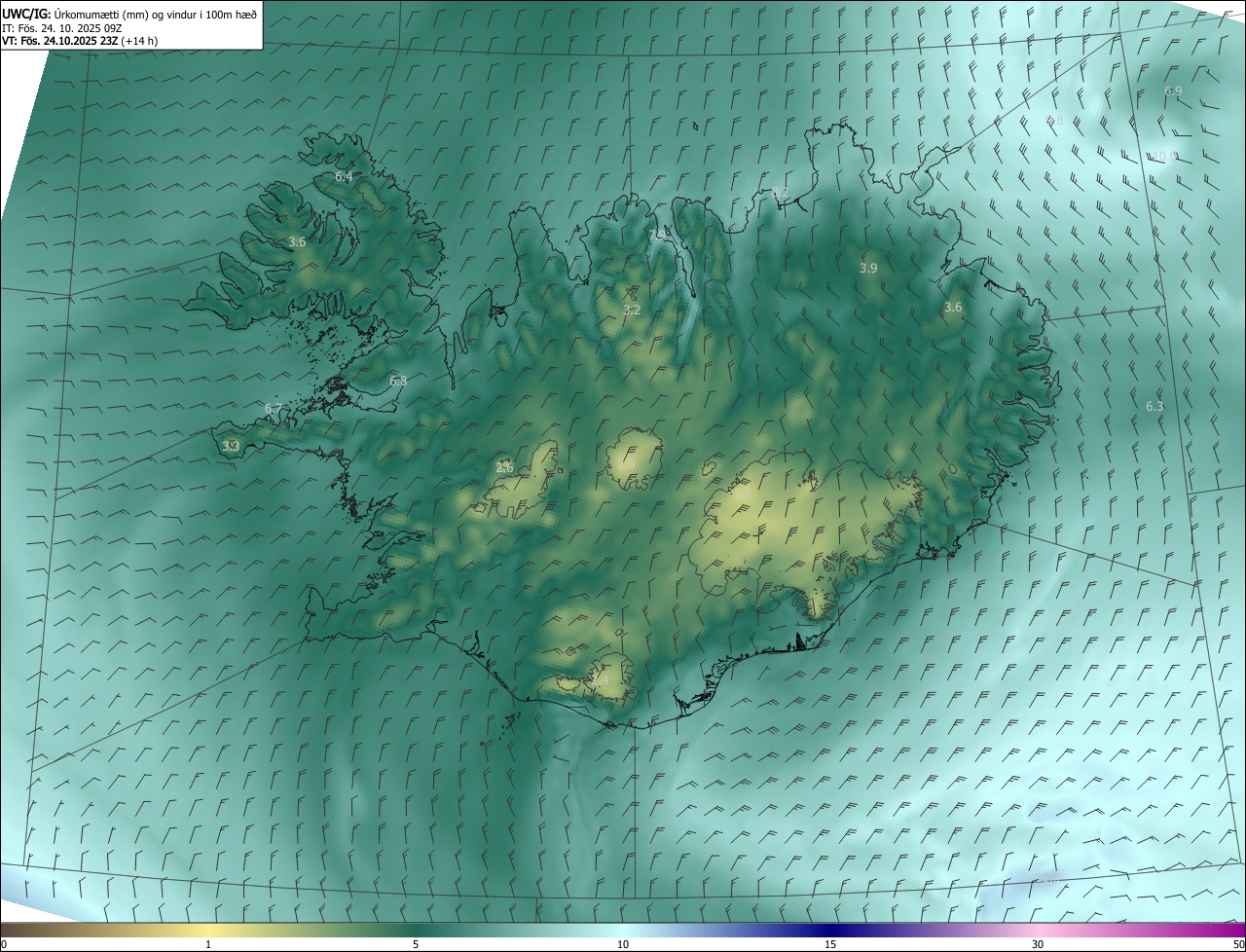Image resolution: width=1246 pixels, height=952 pixels.
Task: Pick the brown color at colorbar 0
Action: coord(8,930)
